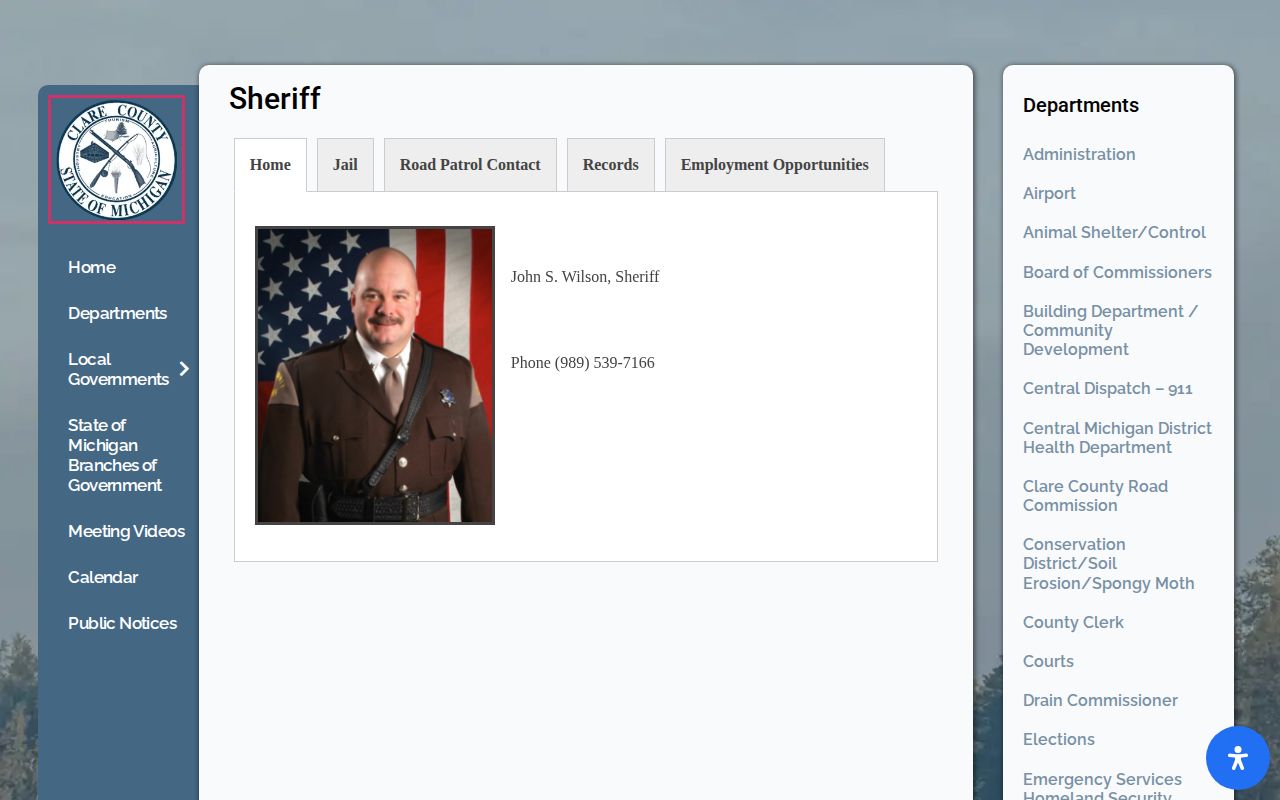The height and width of the screenshot is (800, 1280).
Task: Click the Clare County seal logo
Action: point(117,159)
